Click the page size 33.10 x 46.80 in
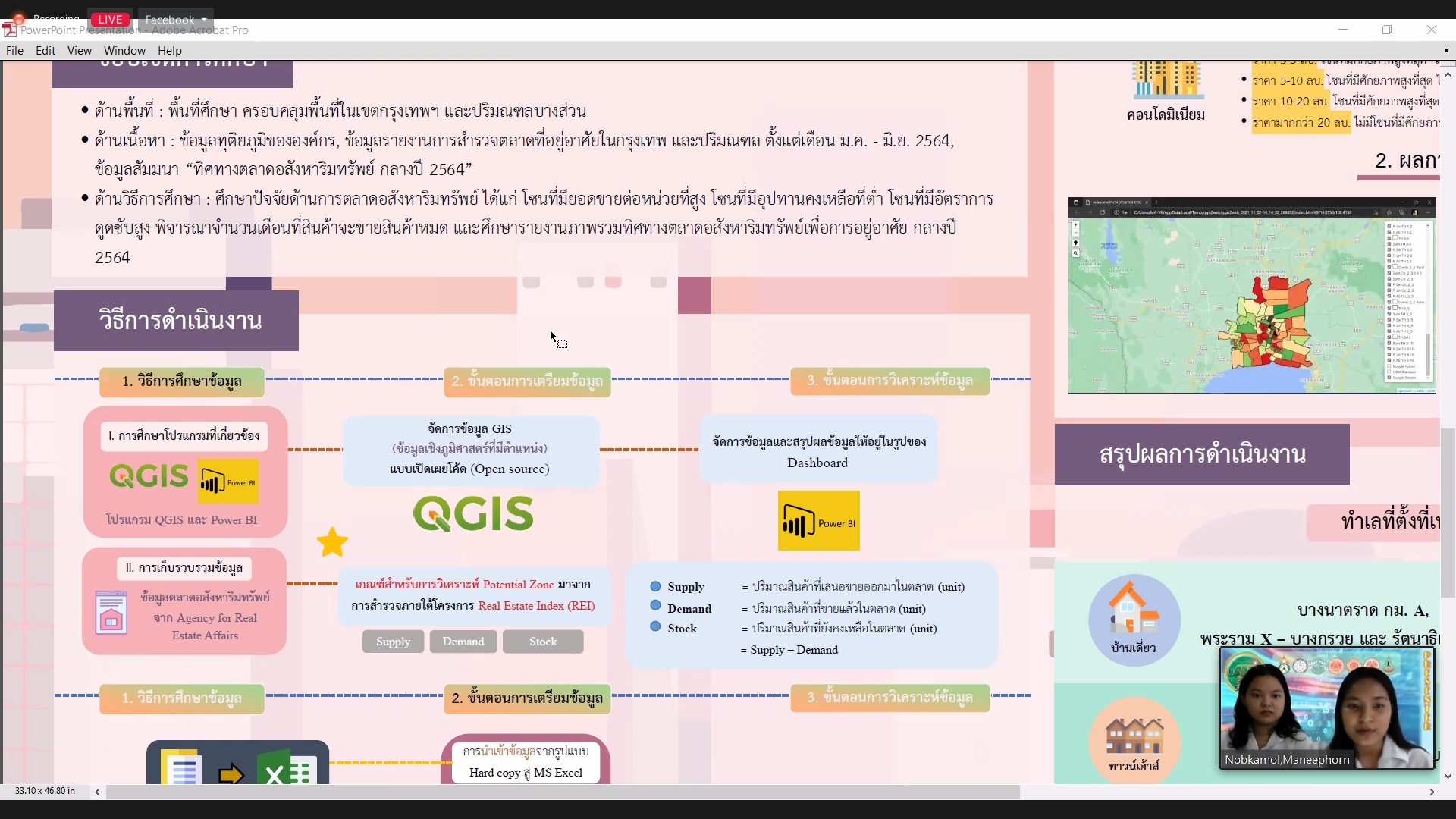 pos(45,791)
